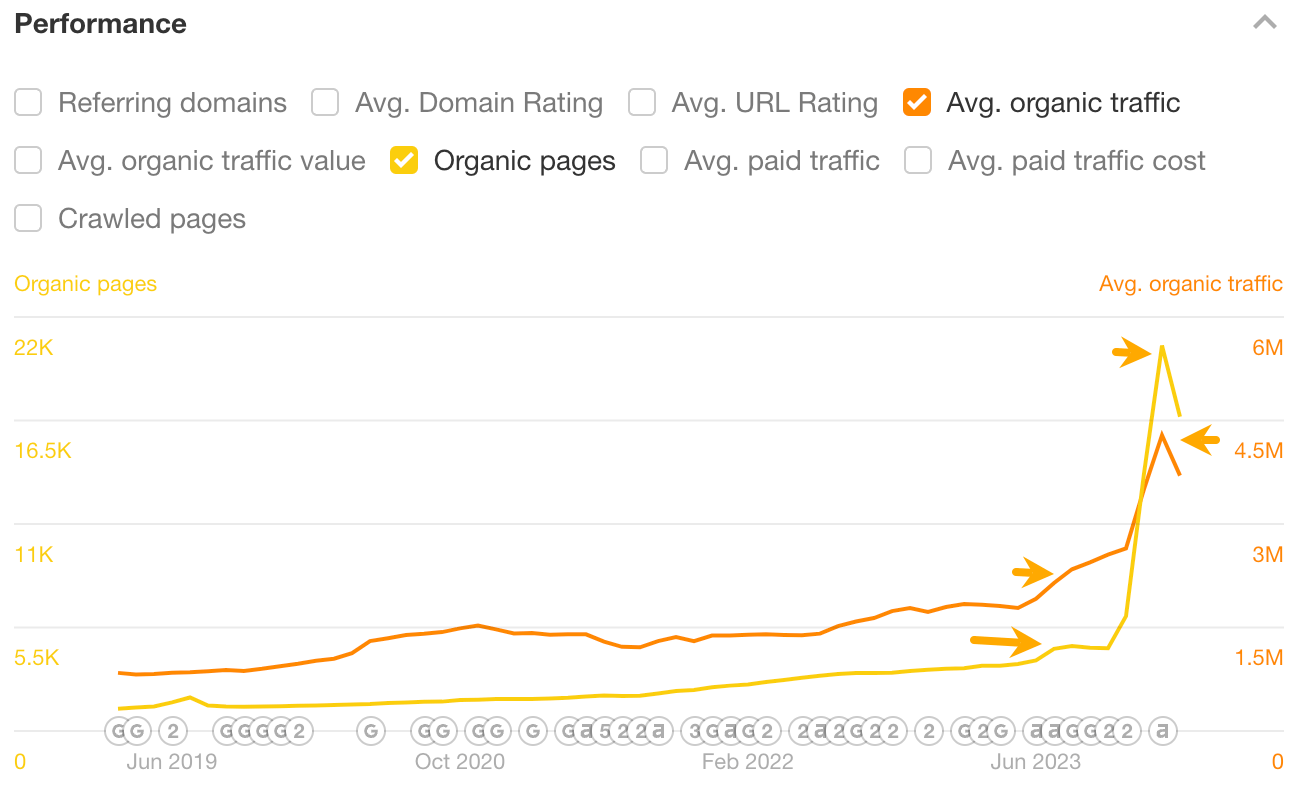Click the Organic pages axis legend label

[85, 283]
